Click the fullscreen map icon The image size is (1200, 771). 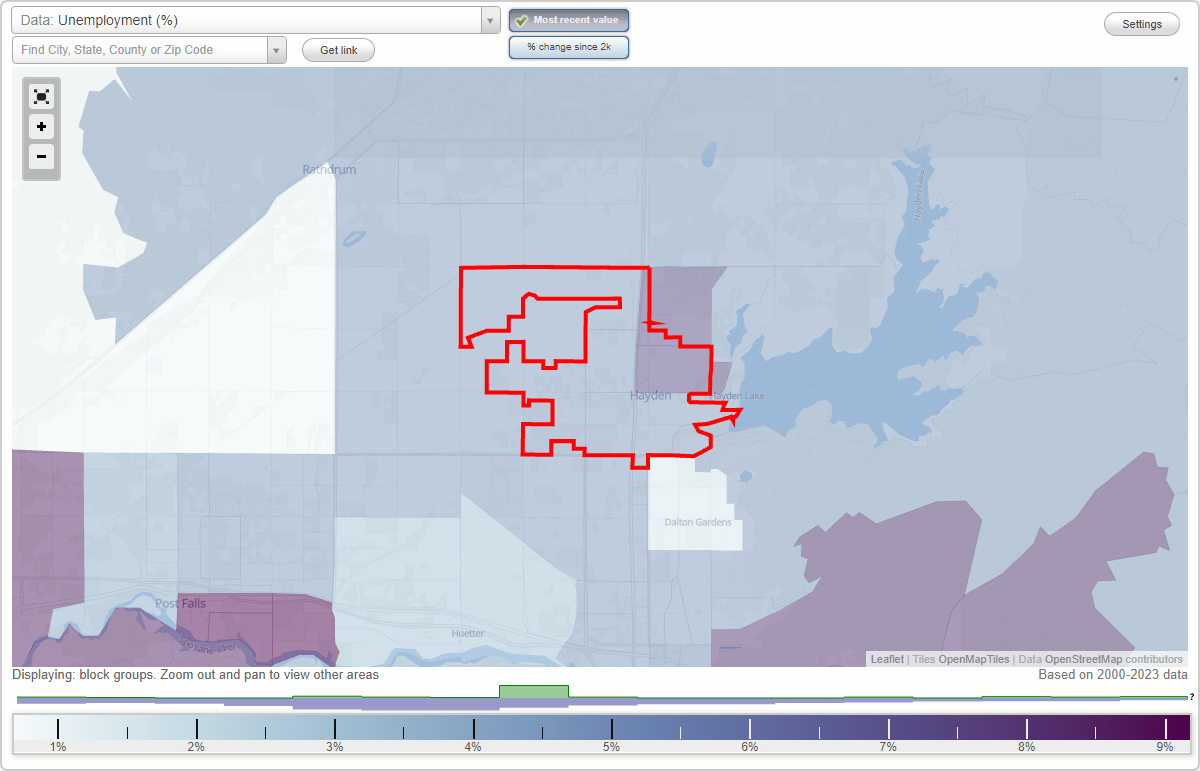tap(41, 97)
